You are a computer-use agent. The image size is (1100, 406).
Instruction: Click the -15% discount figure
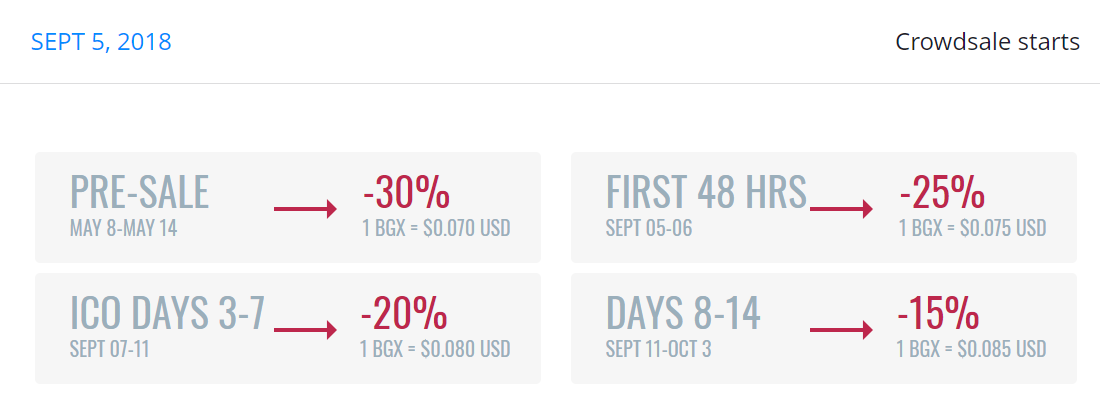pyautogui.click(x=938, y=313)
